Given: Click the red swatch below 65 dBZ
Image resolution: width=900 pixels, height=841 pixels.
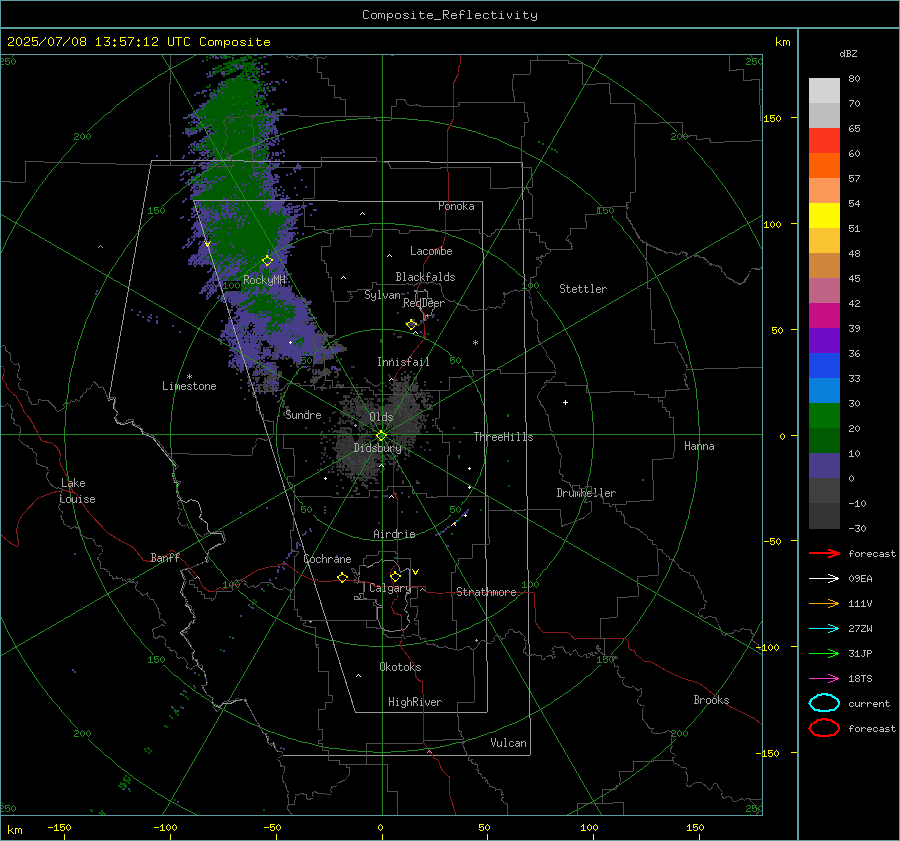Looking at the screenshot, I should pos(824,141).
